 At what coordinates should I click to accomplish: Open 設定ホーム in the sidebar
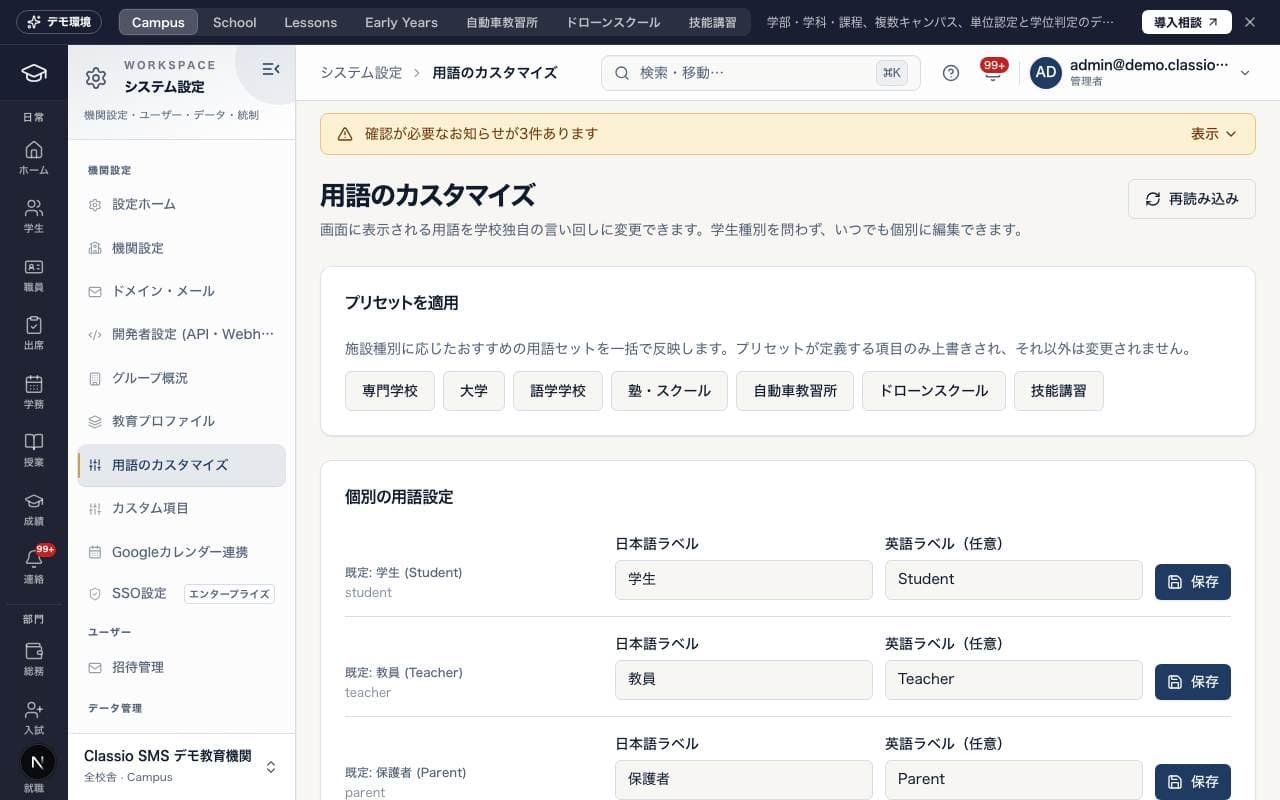(181, 205)
